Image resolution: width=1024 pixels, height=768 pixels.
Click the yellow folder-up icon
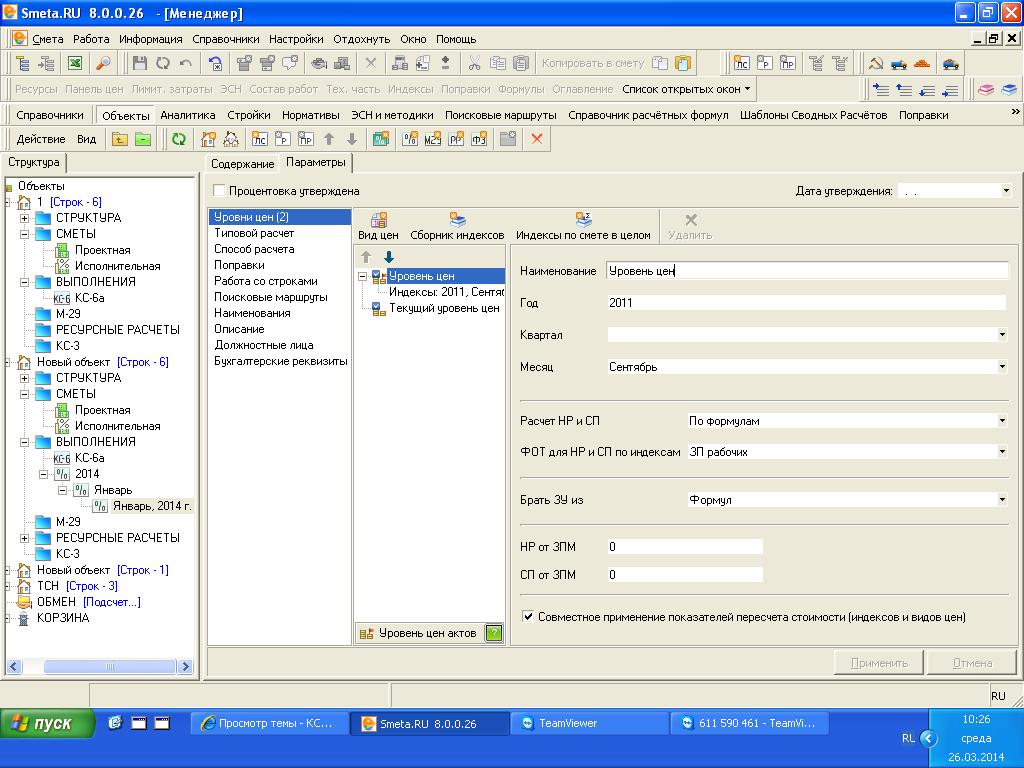[120, 138]
